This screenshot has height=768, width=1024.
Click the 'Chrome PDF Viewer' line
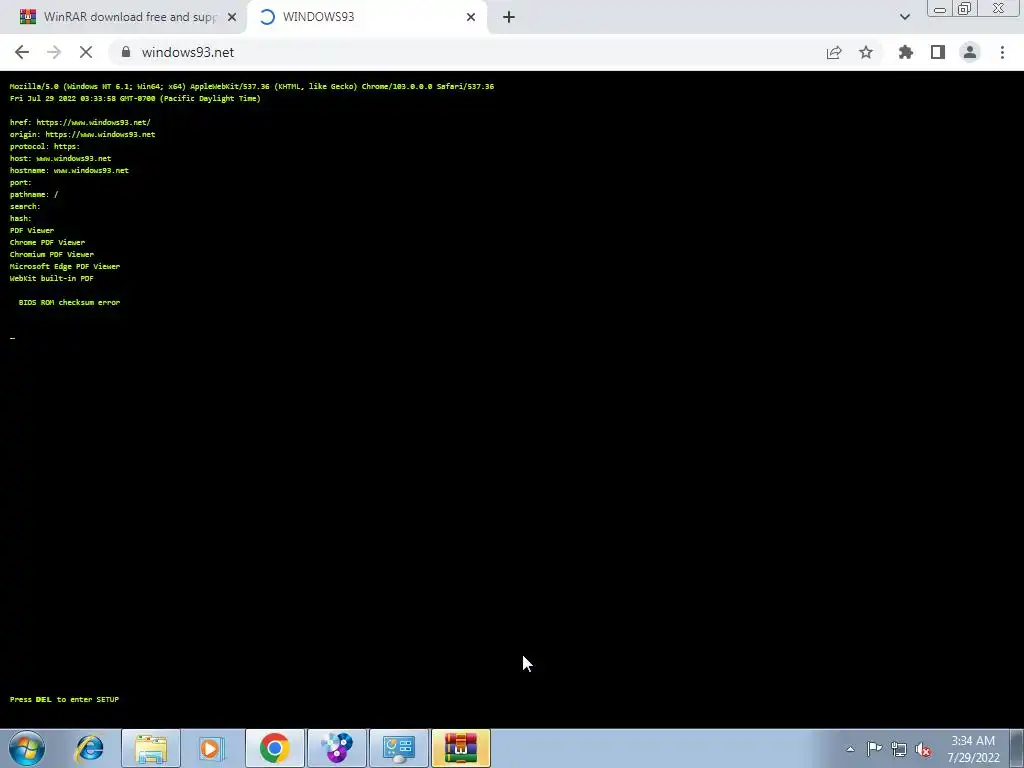[47, 242]
